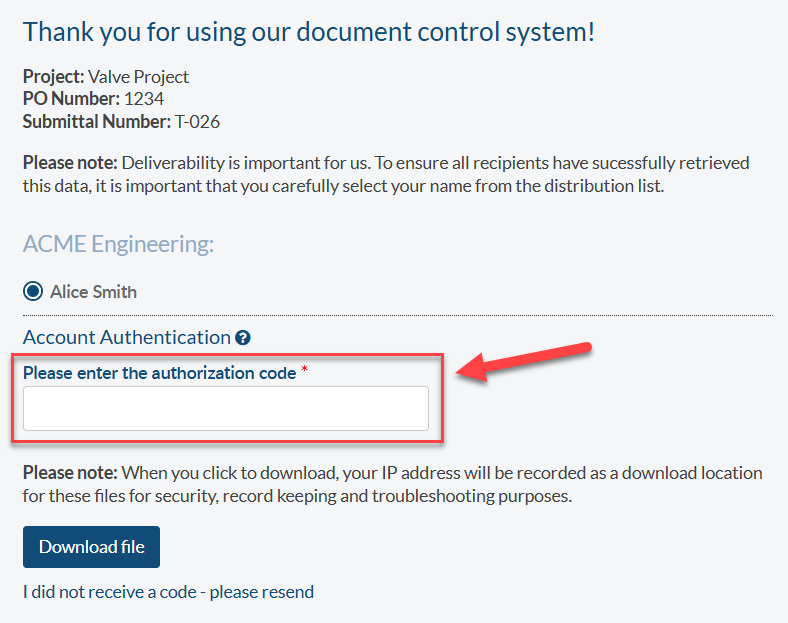788x623 pixels.
Task: Click the red required asterisk marker
Action: (x=304, y=372)
